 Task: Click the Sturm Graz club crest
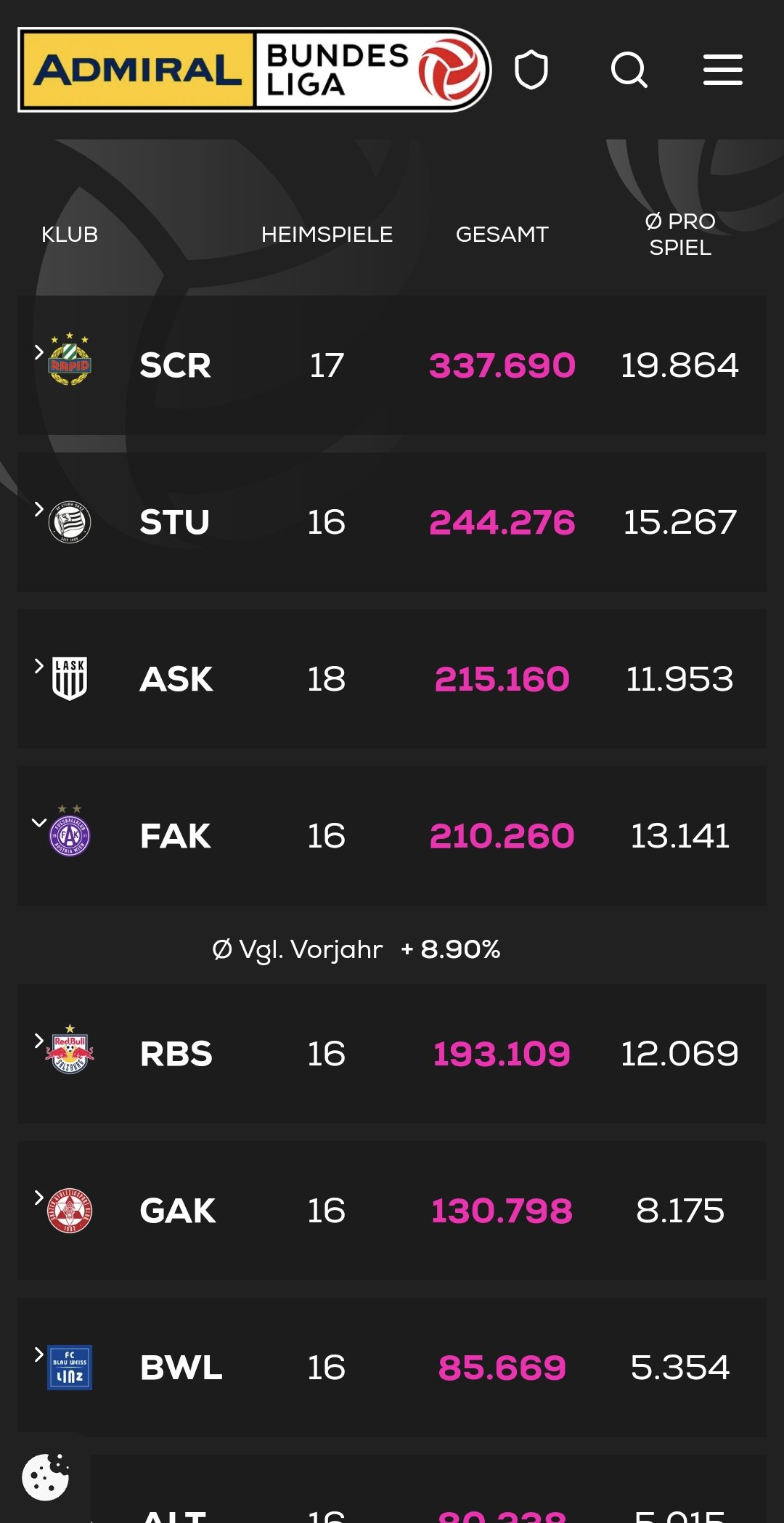70,522
